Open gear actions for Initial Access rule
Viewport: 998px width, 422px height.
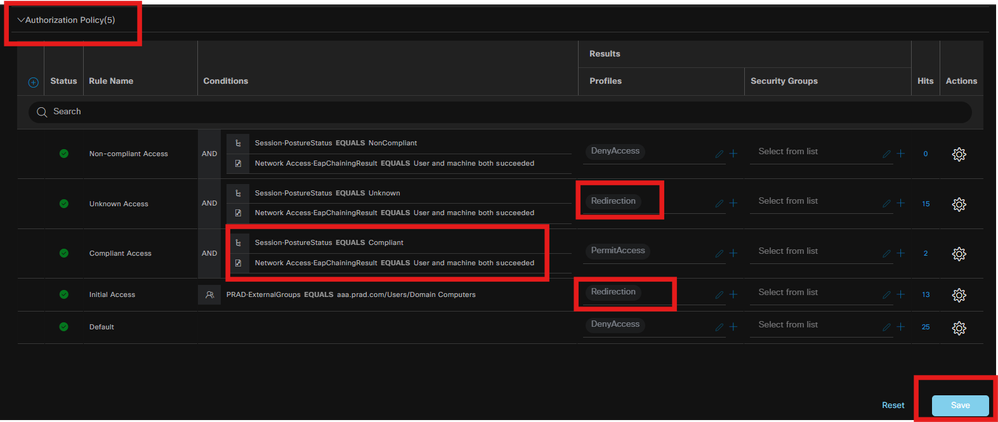959,295
